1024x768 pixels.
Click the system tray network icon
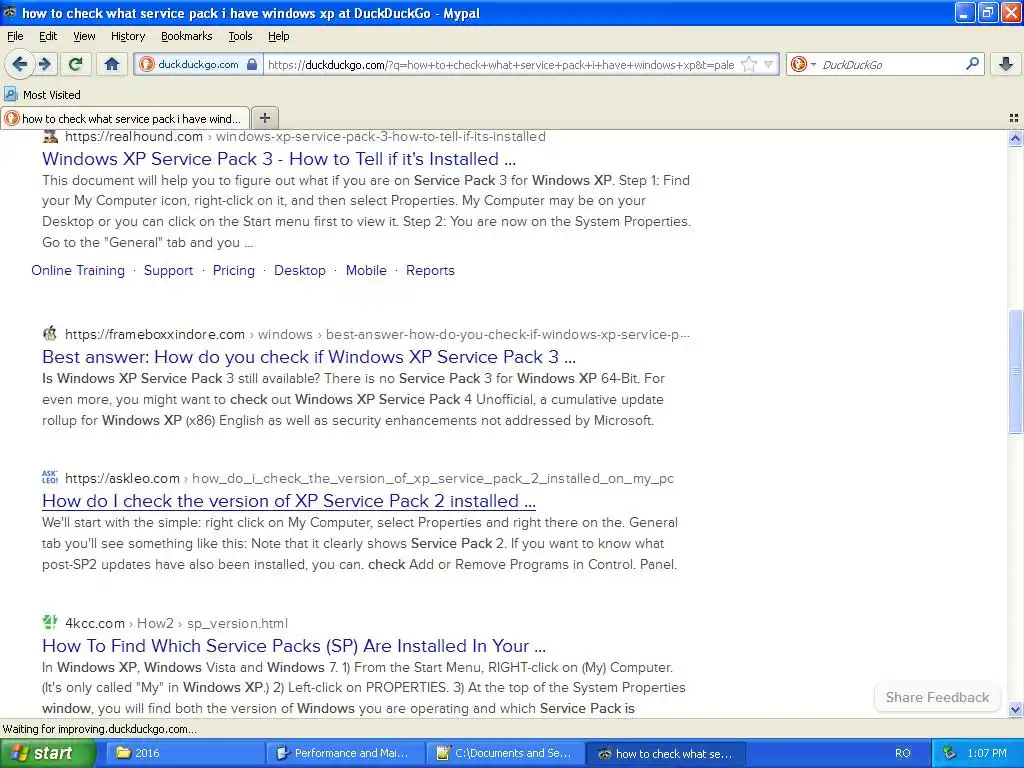coord(949,753)
